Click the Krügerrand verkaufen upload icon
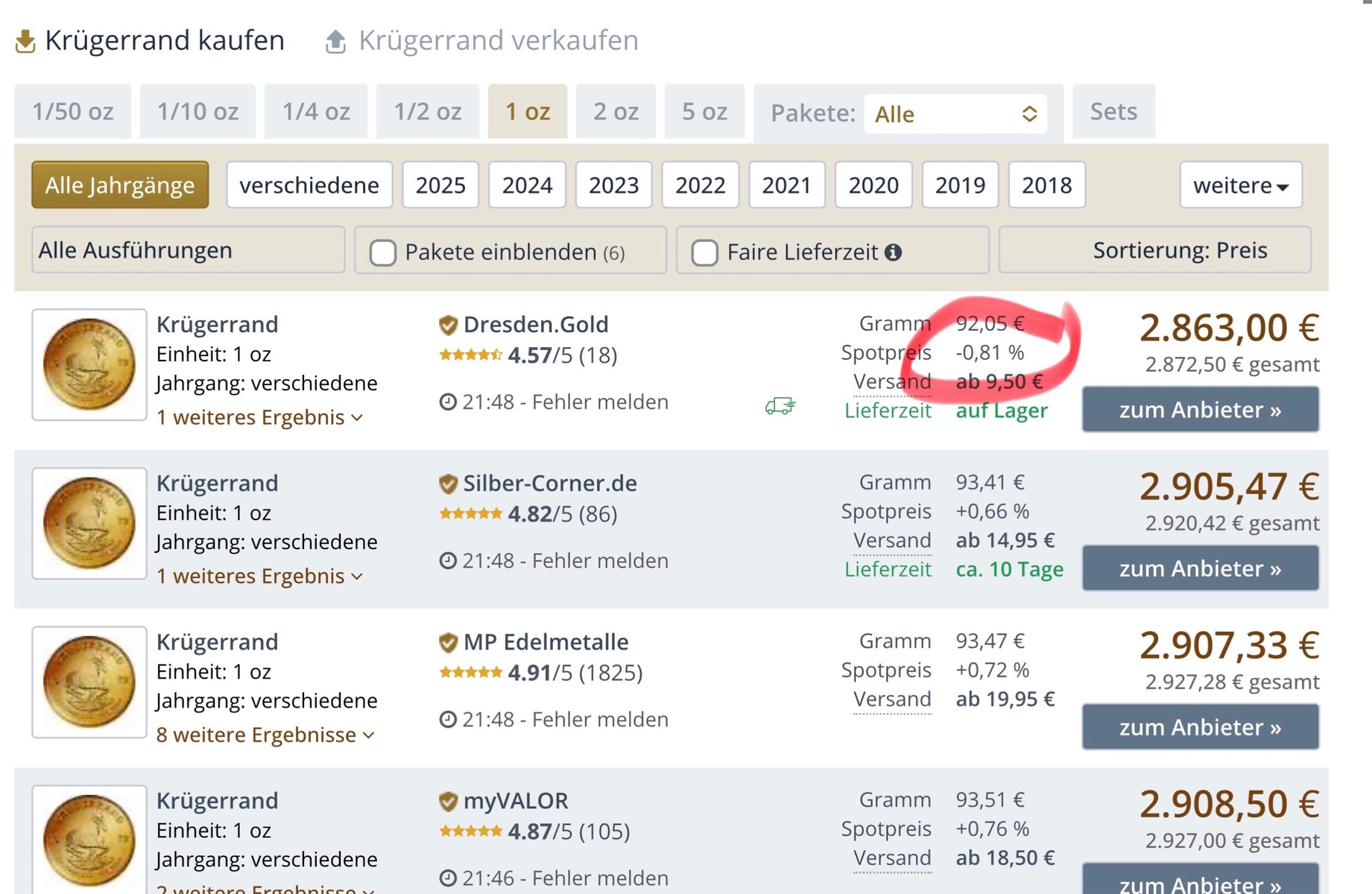 click(336, 42)
